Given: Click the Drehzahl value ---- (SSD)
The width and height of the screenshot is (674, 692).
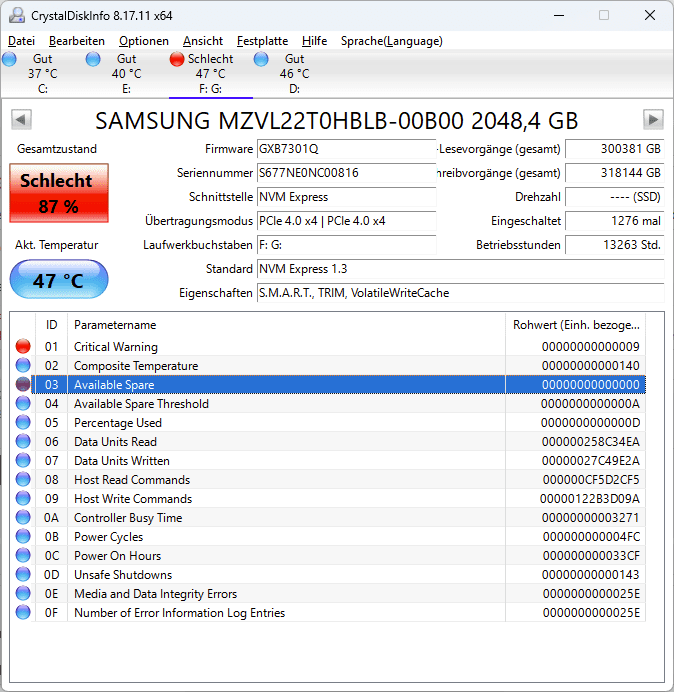Looking at the screenshot, I should tap(614, 197).
